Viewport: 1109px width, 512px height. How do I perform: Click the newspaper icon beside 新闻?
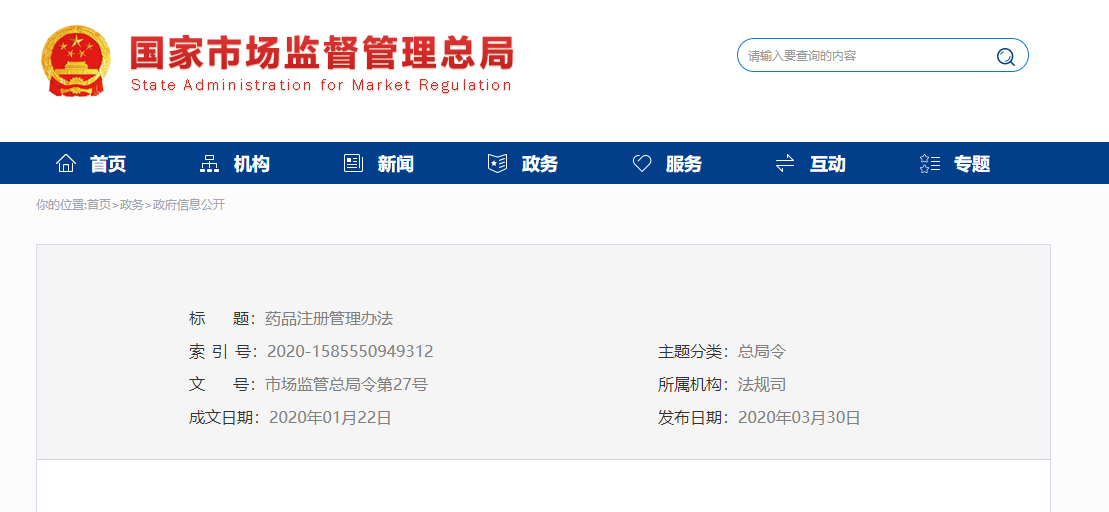tap(353, 164)
